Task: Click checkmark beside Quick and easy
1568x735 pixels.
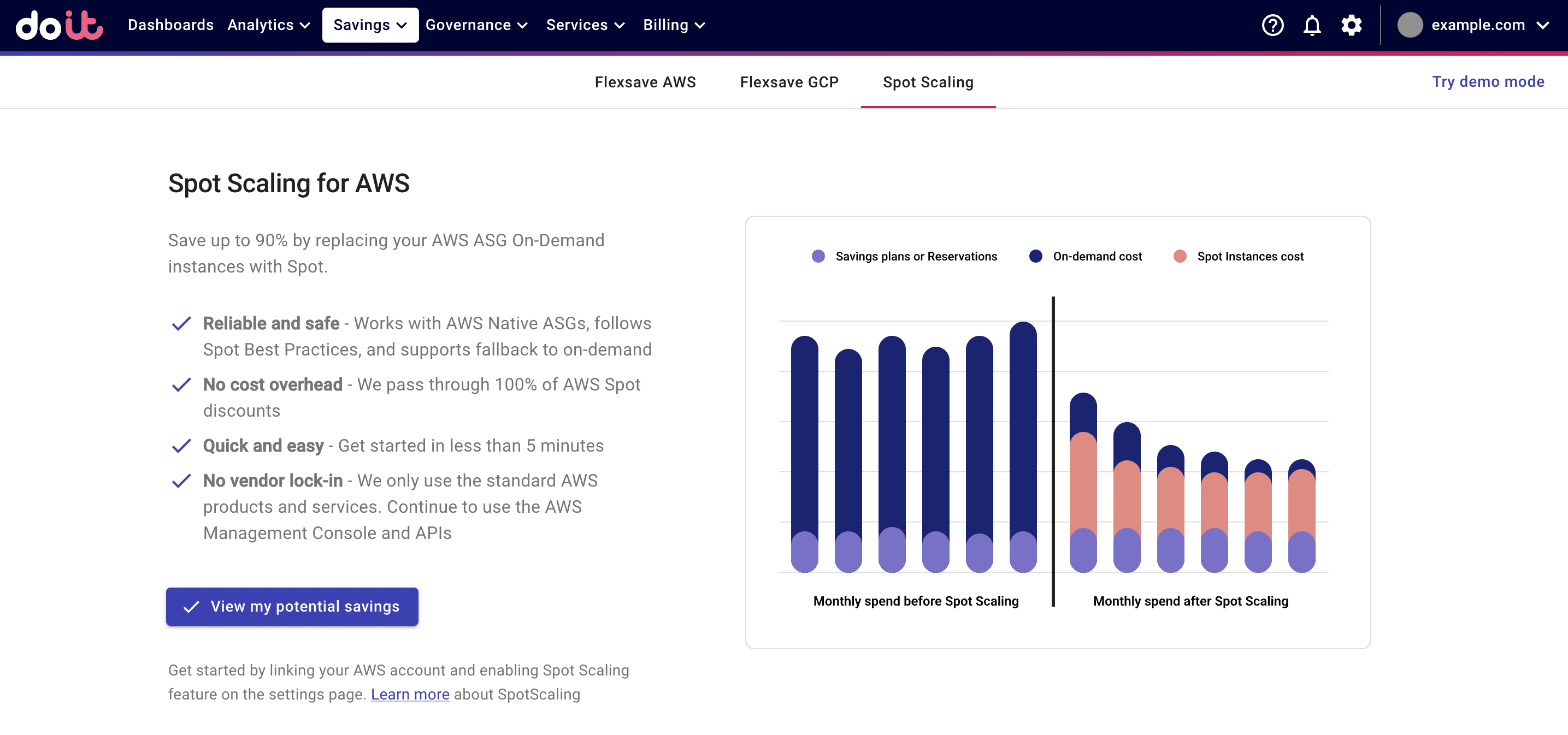Action: [x=181, y=446]
